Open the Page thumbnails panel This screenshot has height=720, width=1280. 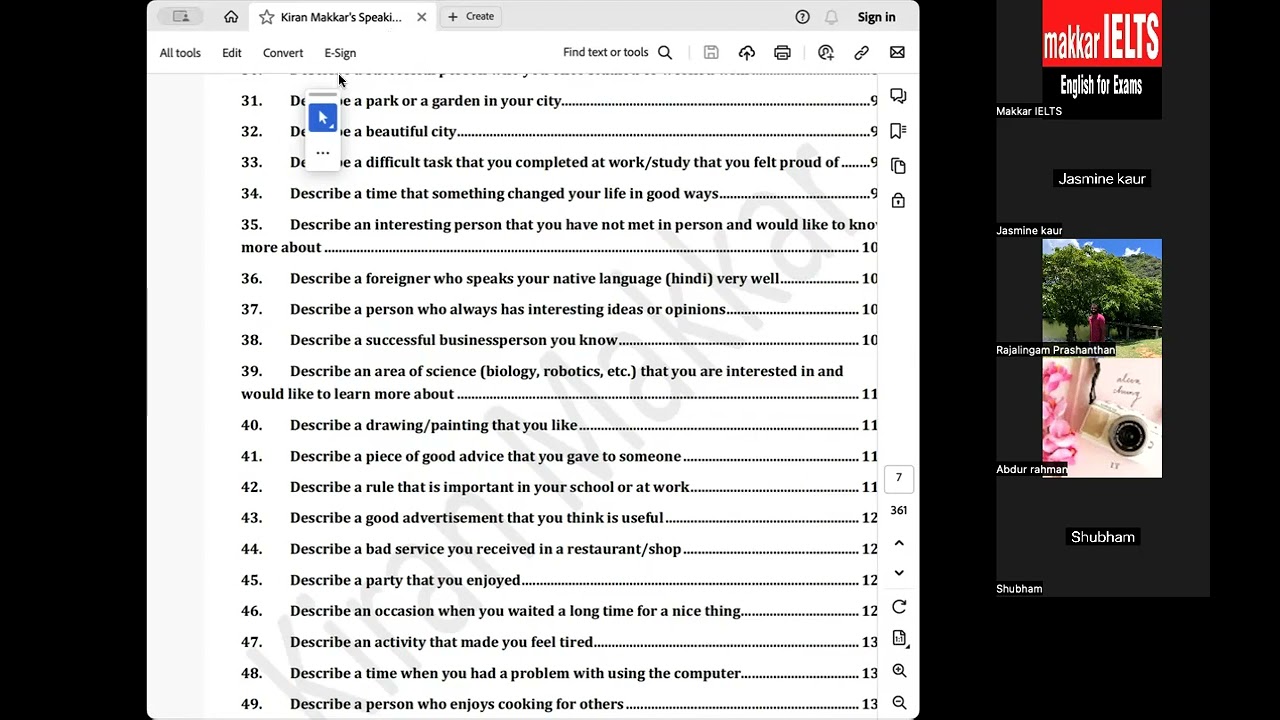click(898, 166)
